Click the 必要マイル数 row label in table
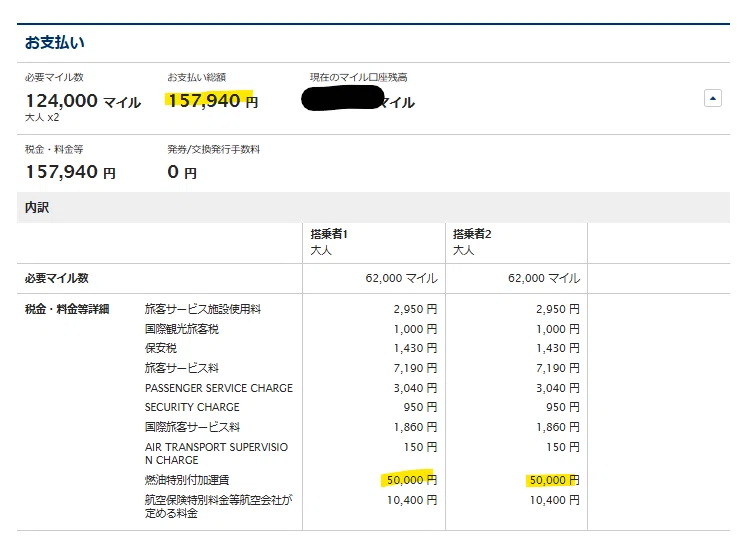Screen dimensions: 754x542 [56, 278]
